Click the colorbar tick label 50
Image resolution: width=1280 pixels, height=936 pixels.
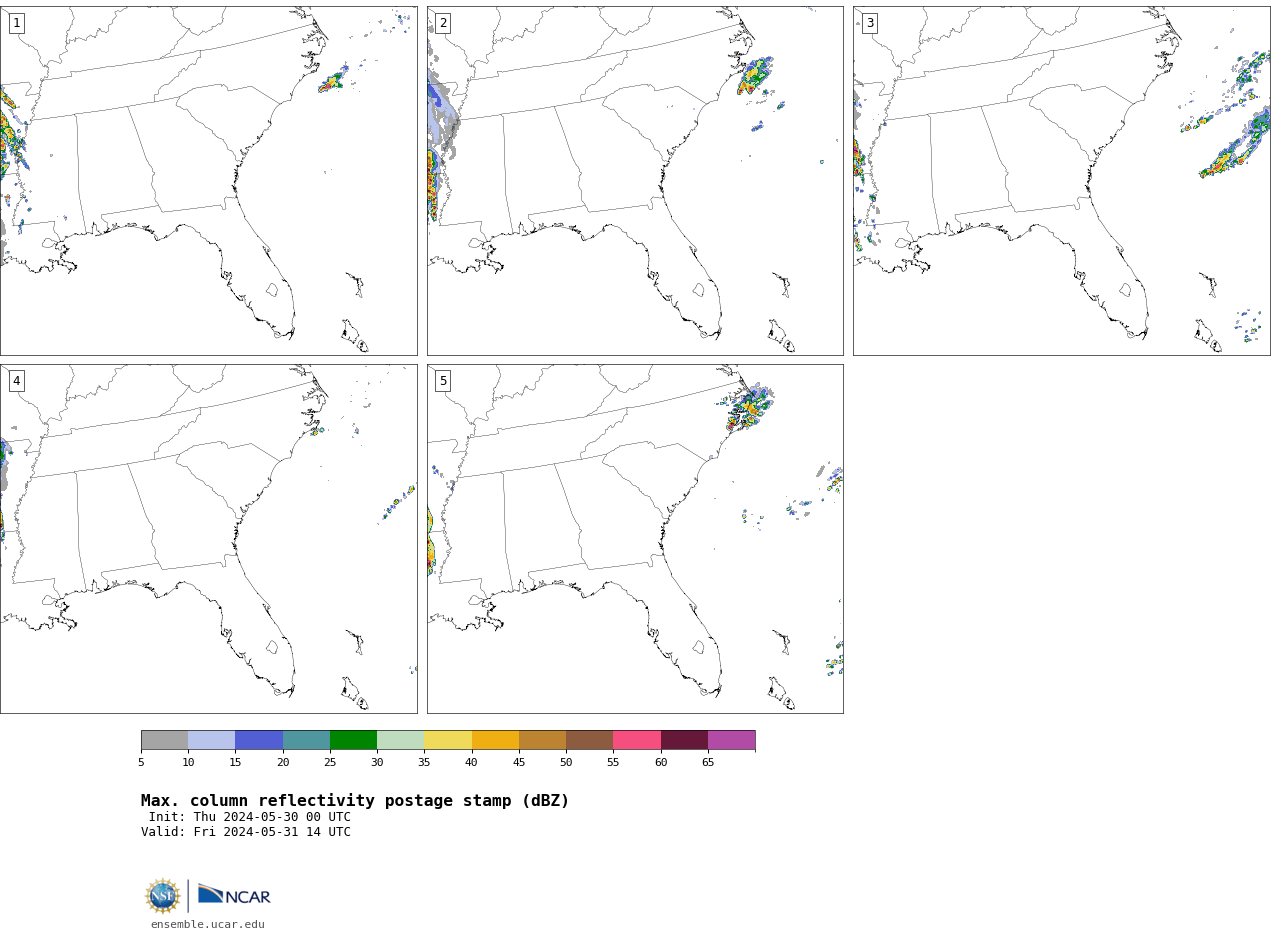coord(566,763)
